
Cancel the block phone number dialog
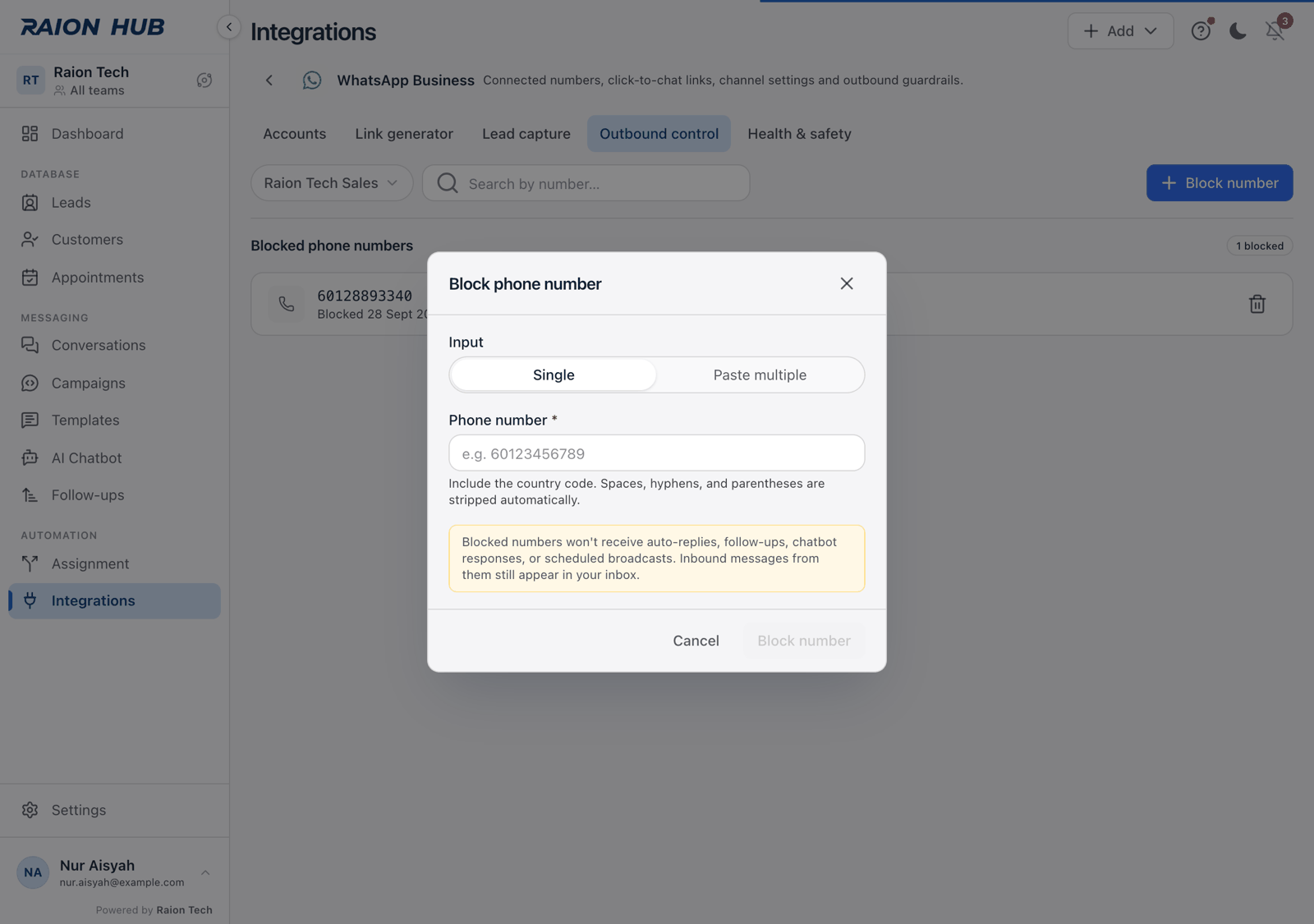696,641
